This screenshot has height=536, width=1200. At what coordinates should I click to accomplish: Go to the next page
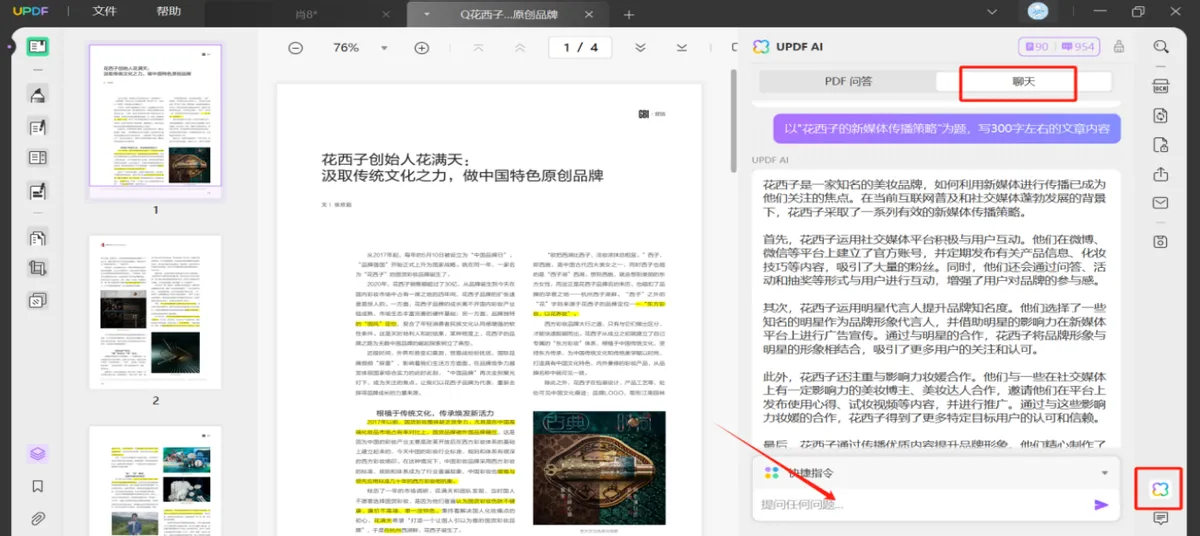tap(641, 47)
